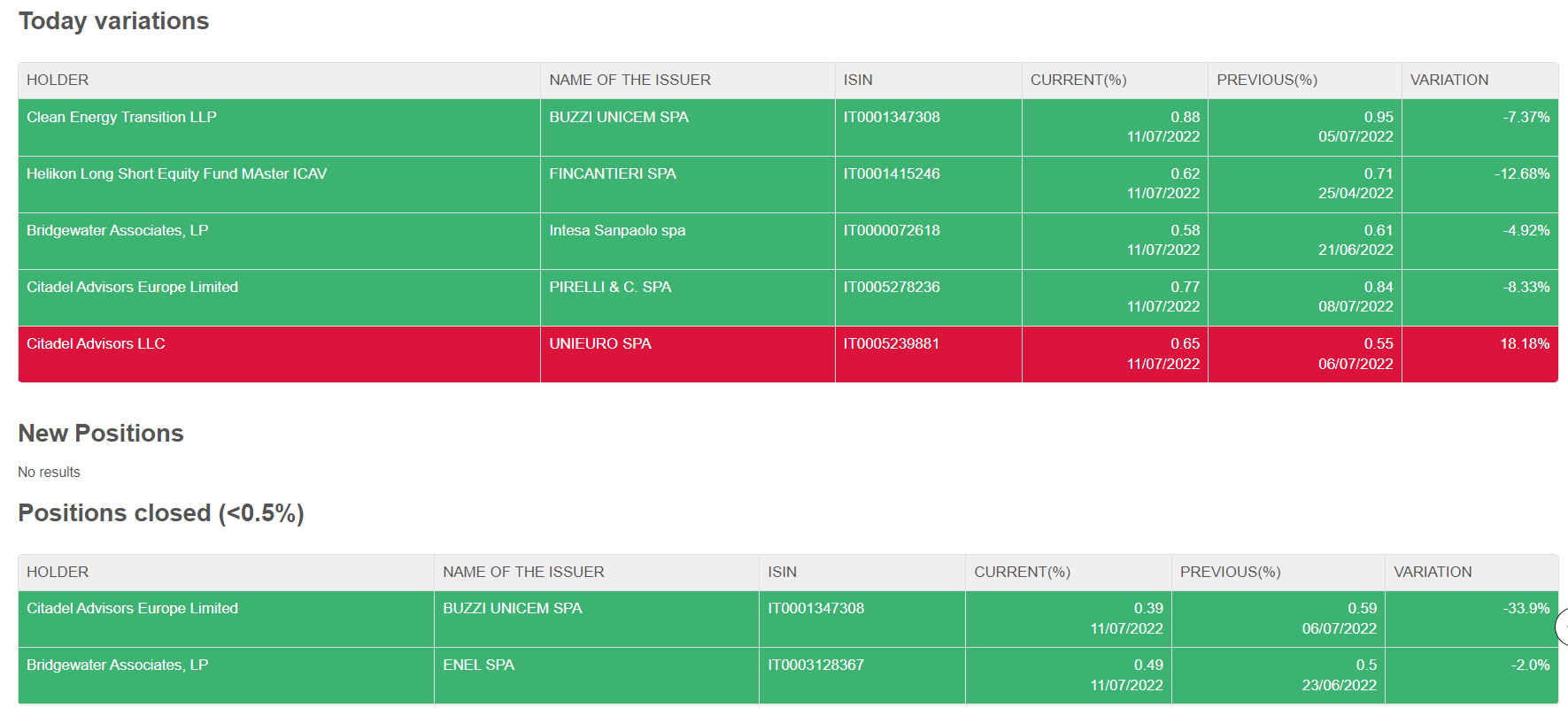
Task: Select Bridgewater Associates, LP in Intesa Sanpaolo row
Action: [118, 230]
